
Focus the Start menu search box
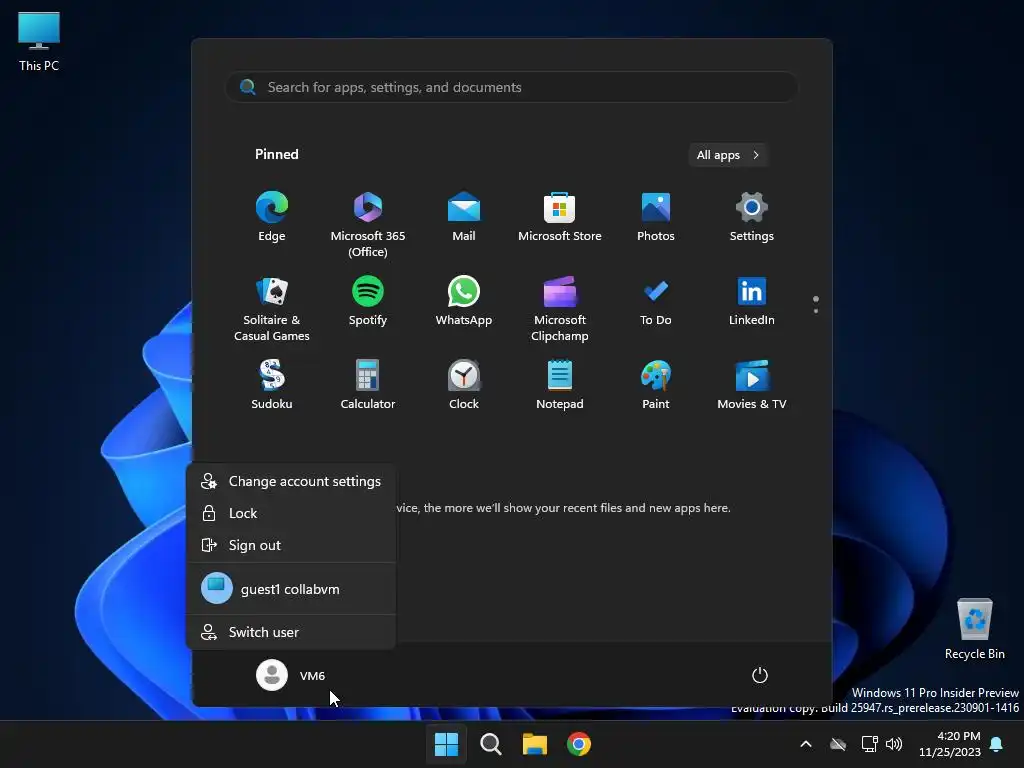pyautogui.click(x=511, y=87)
